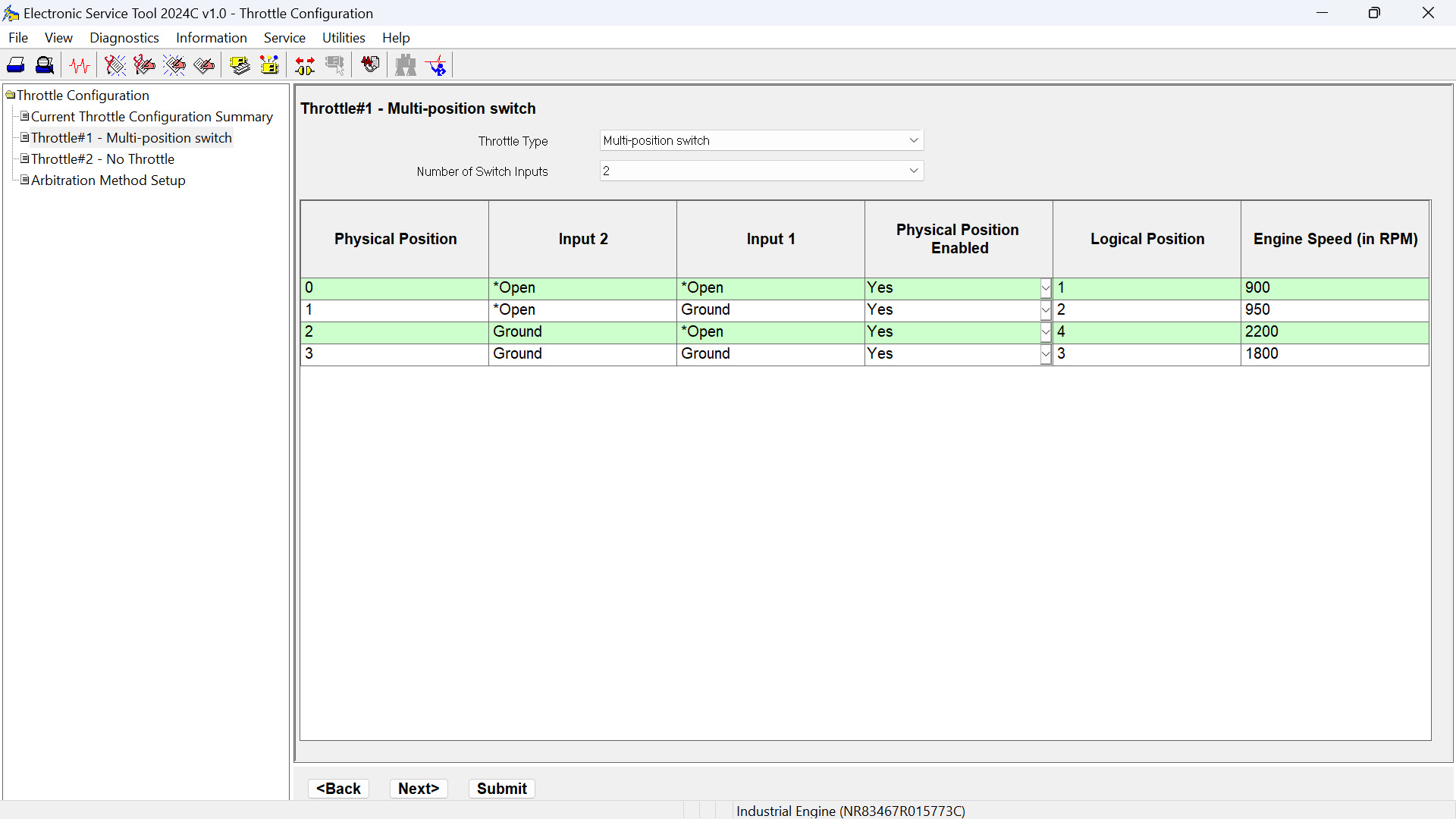Click the Input 2 column header

click(x=583, y=239)
